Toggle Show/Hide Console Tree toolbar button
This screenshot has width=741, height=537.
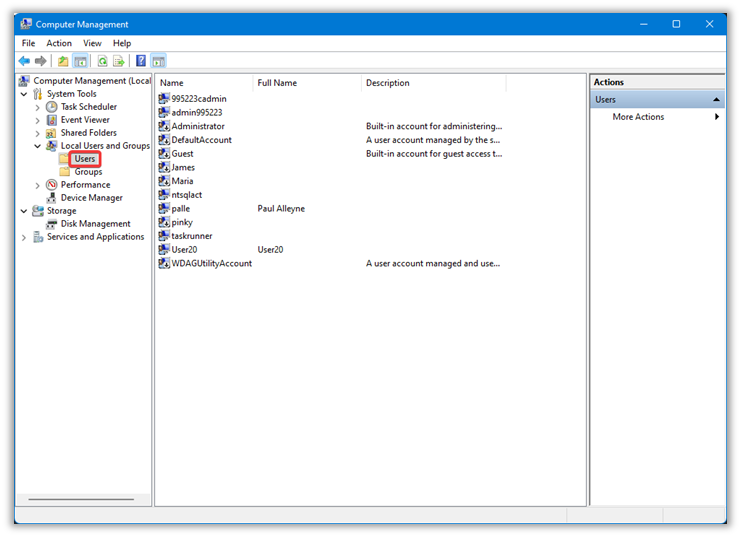click(x=80, y=61)
